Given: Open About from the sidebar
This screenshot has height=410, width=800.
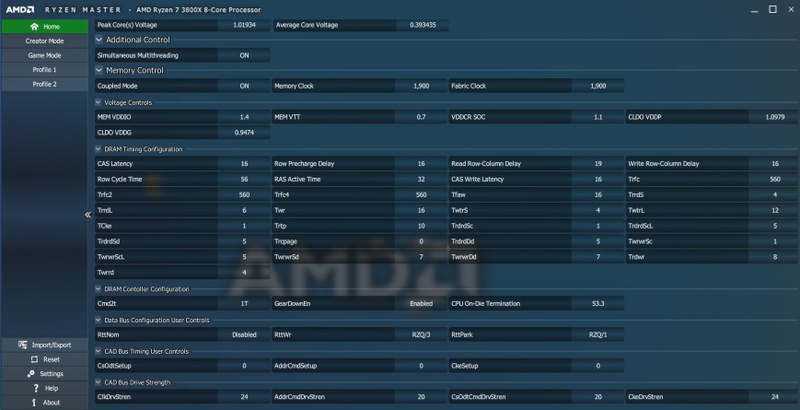Looking at the screenshot, I should 45,402.
